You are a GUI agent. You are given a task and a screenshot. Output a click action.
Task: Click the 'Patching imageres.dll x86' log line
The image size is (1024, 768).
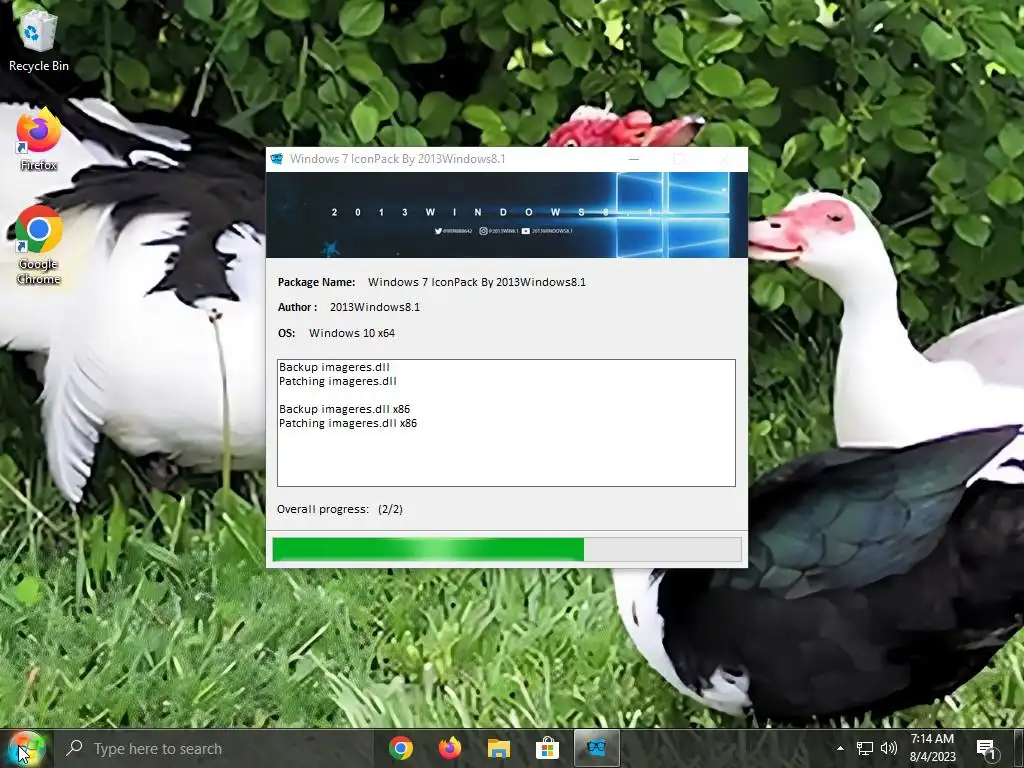(348, 423)
